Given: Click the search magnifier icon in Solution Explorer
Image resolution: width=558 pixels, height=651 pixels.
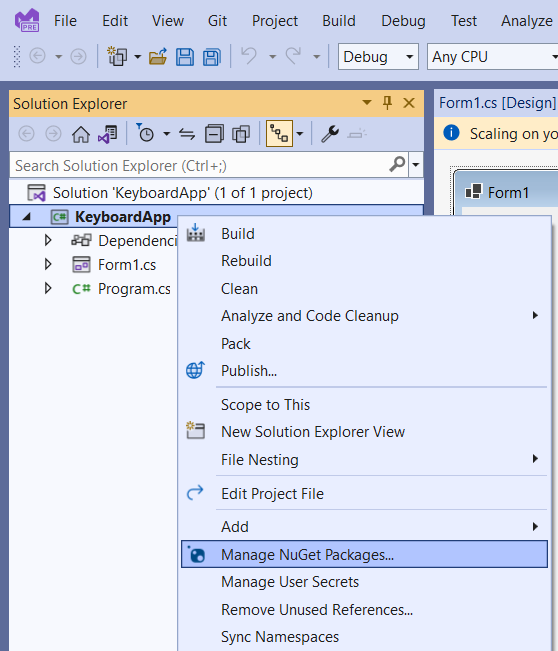Looking at the screenshot, I should (x=397, y=165).
